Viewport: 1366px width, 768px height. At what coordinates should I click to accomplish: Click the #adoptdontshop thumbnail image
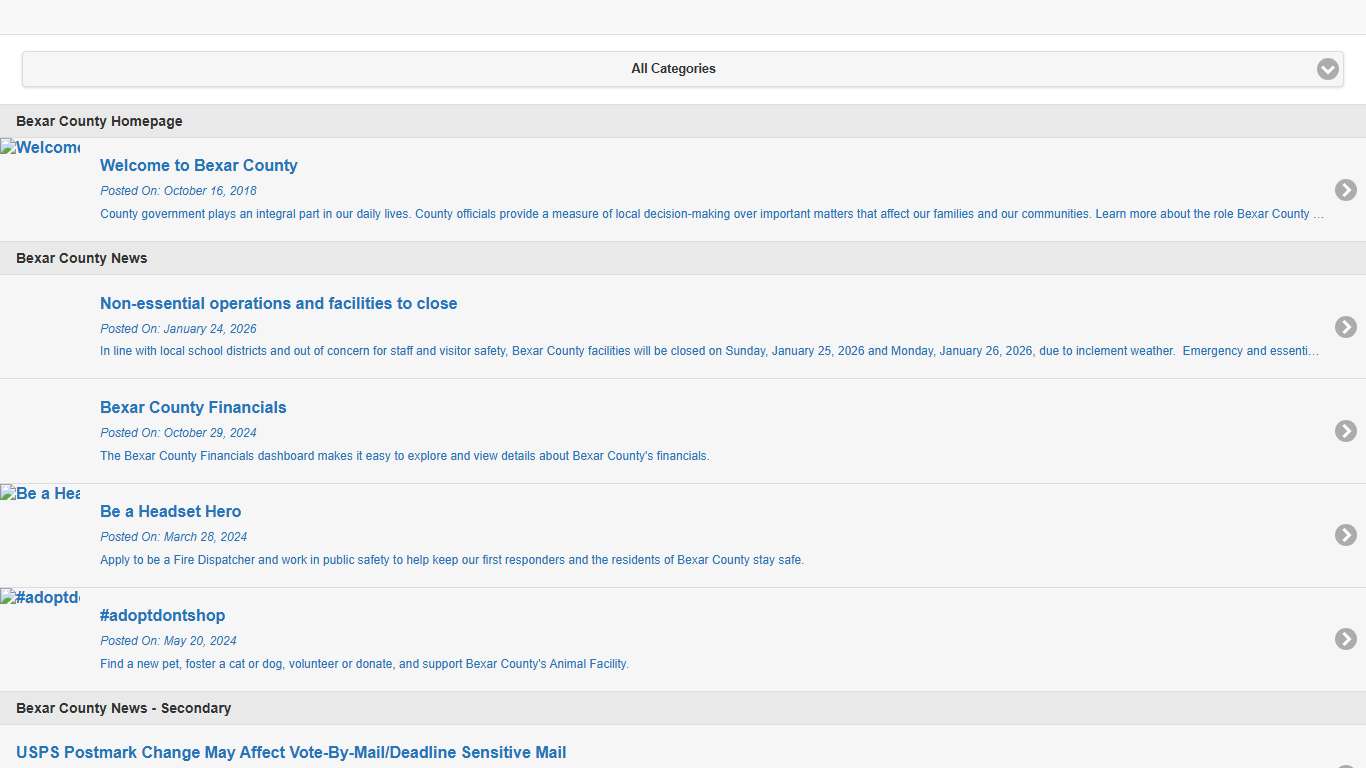40,598
